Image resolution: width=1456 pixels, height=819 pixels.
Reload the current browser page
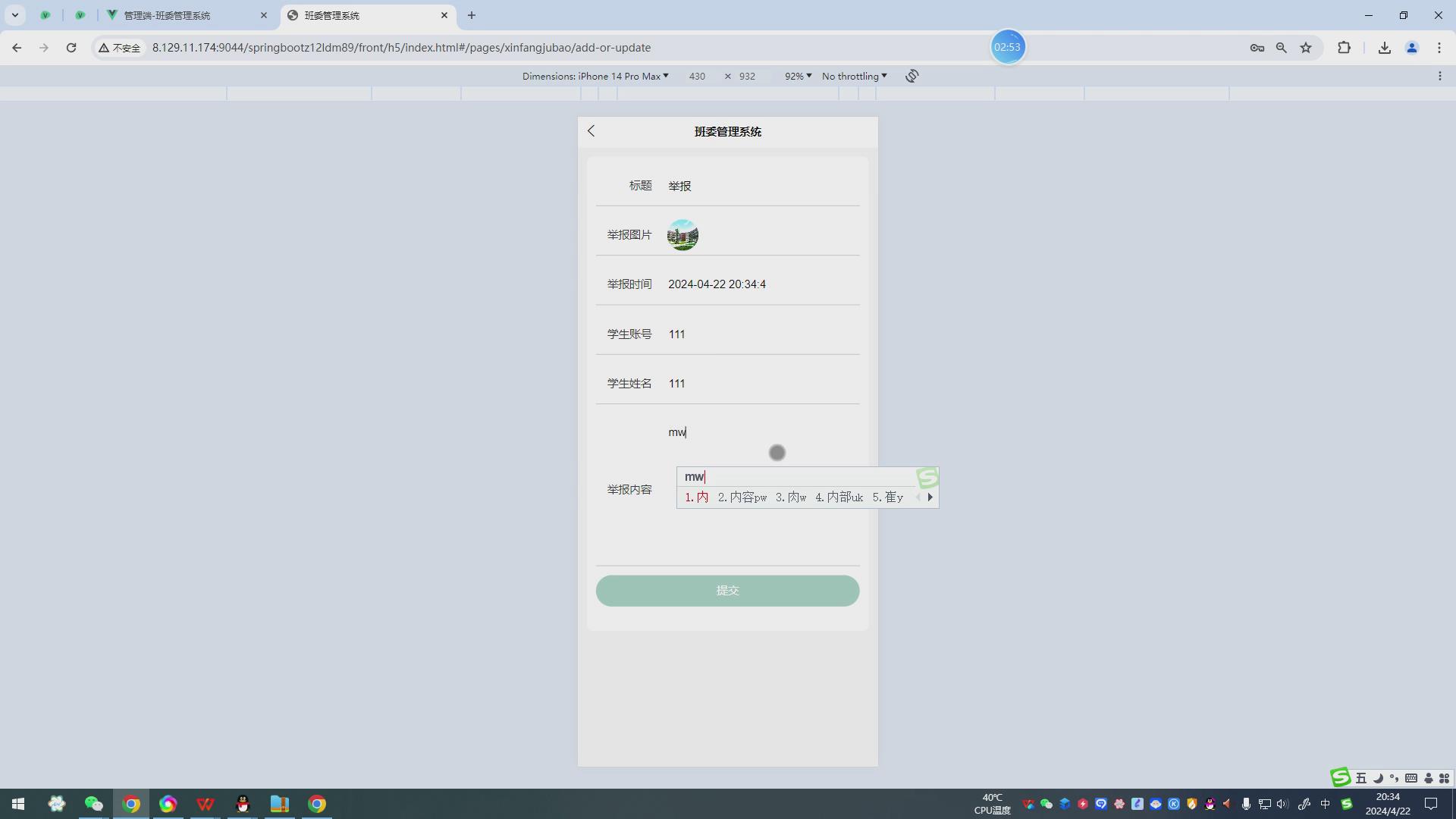point(71,47)
